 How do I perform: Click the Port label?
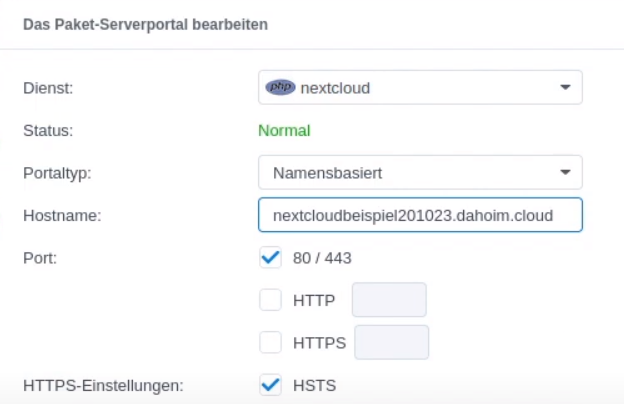(40, 258)
